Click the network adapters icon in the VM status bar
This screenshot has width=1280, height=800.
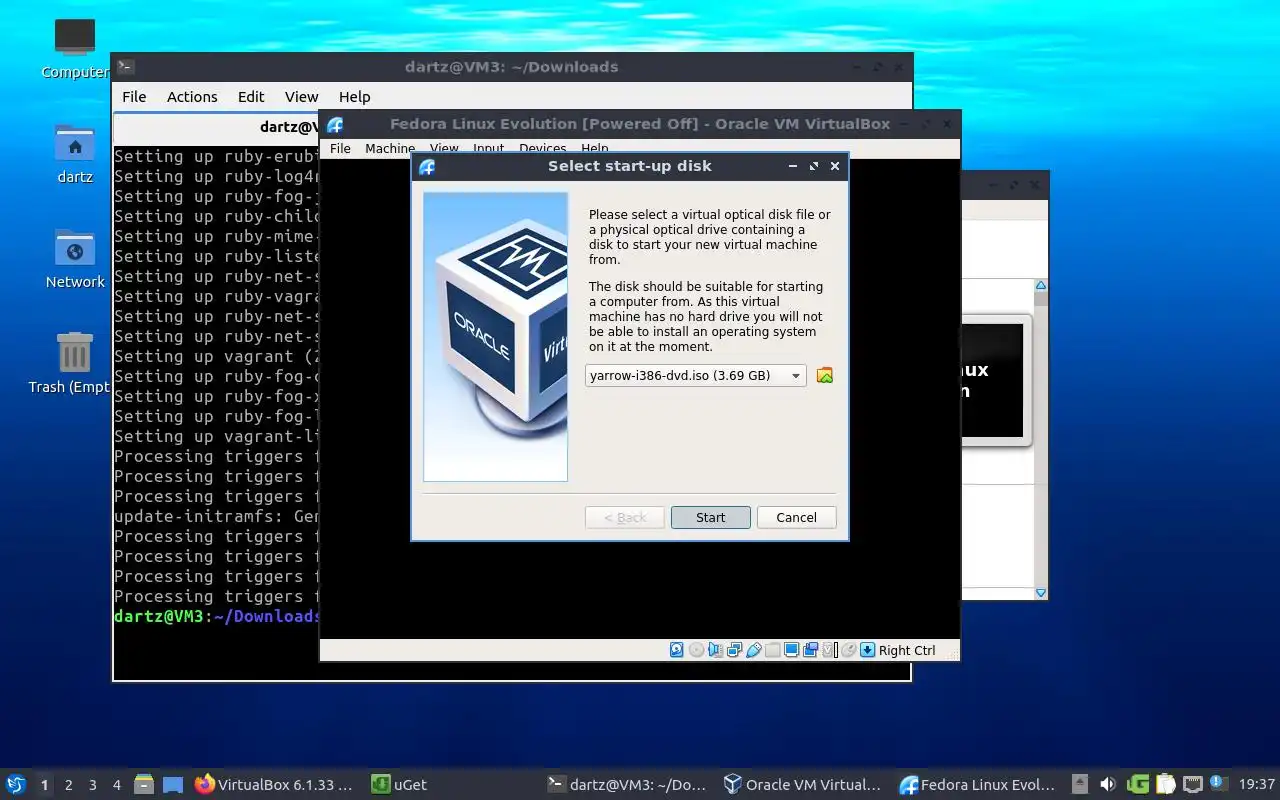coord(734,650)
